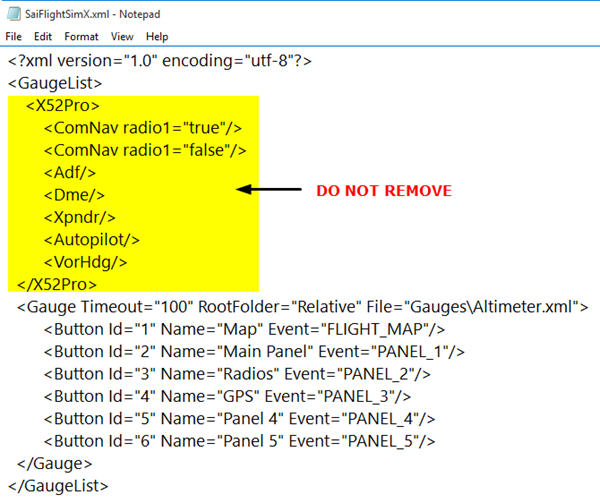Open the Help menu

[x=157, y=36]
